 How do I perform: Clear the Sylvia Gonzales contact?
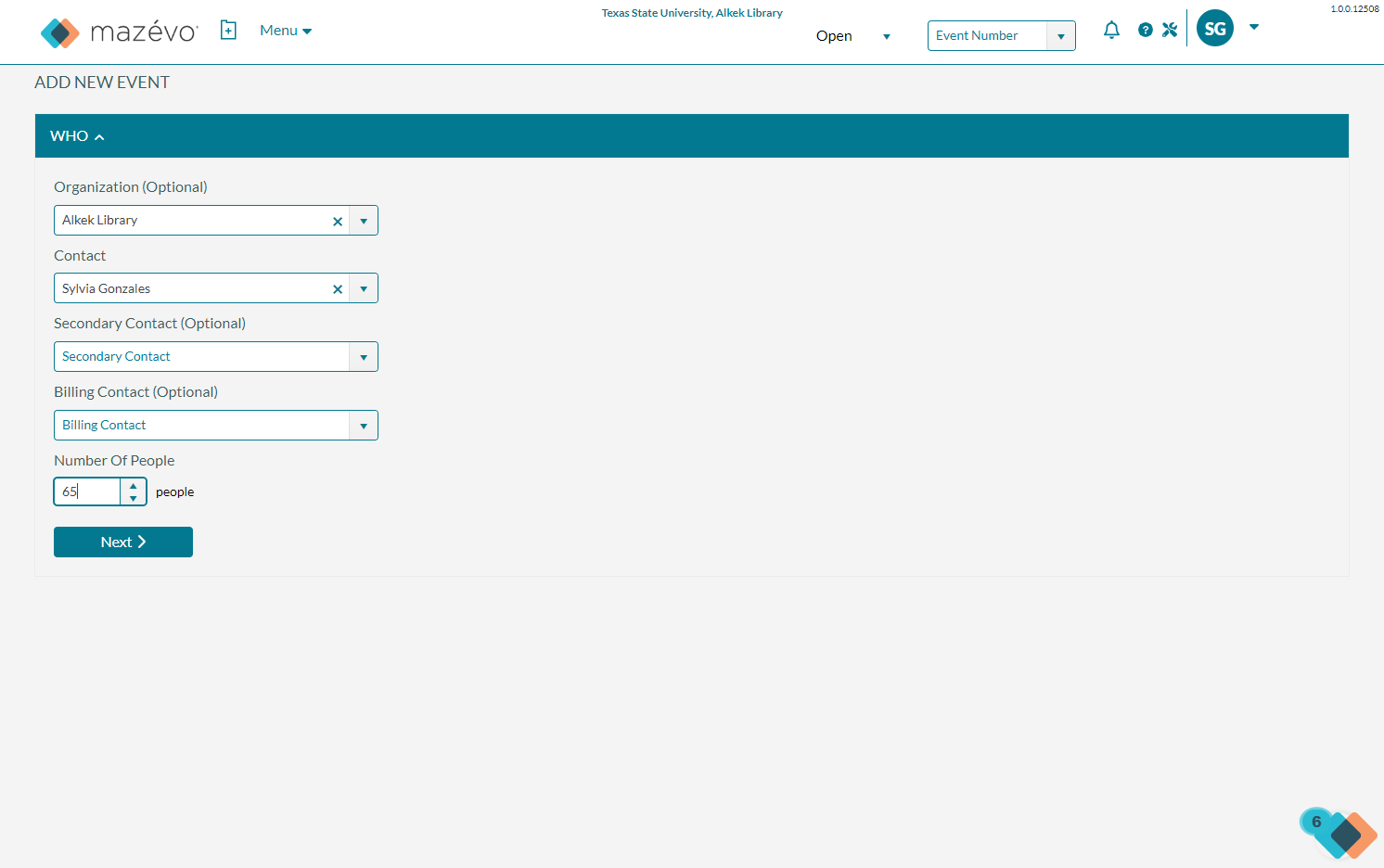(338, 289)
